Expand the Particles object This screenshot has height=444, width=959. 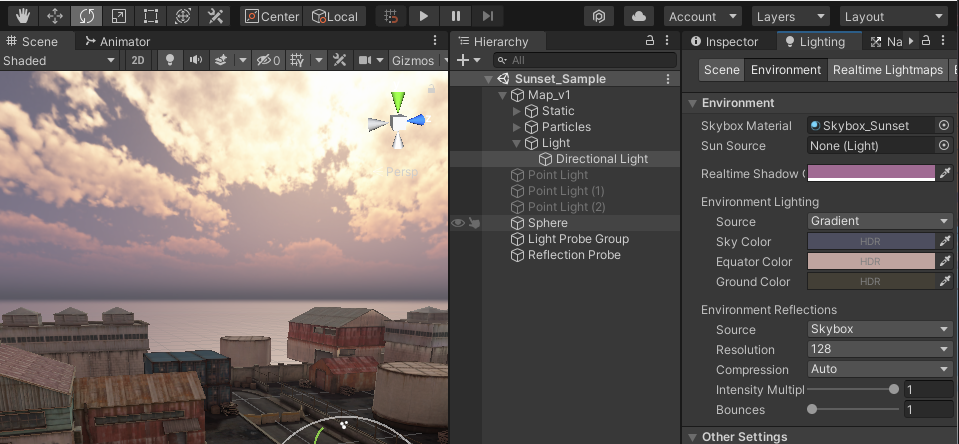517,127
